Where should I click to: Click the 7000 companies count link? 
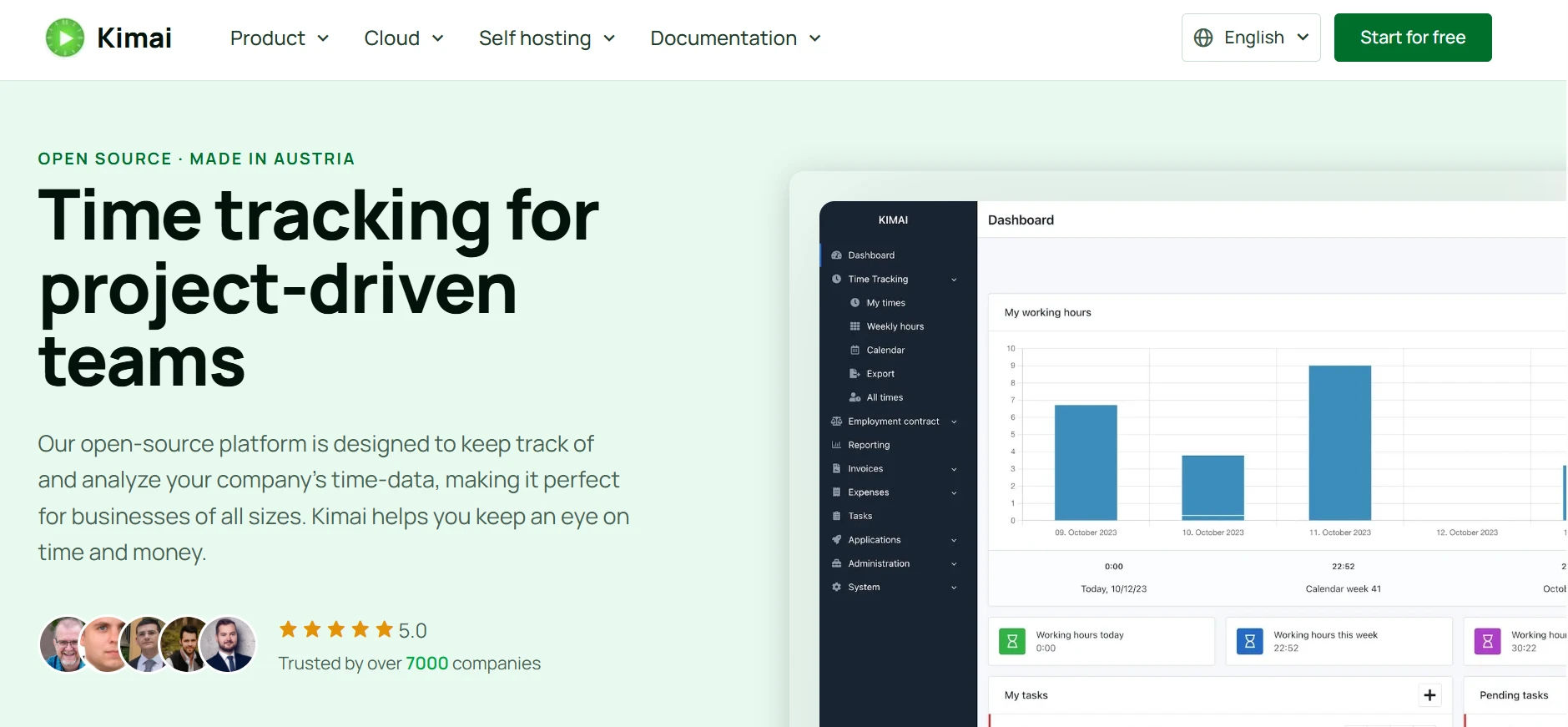coord(427,664)
